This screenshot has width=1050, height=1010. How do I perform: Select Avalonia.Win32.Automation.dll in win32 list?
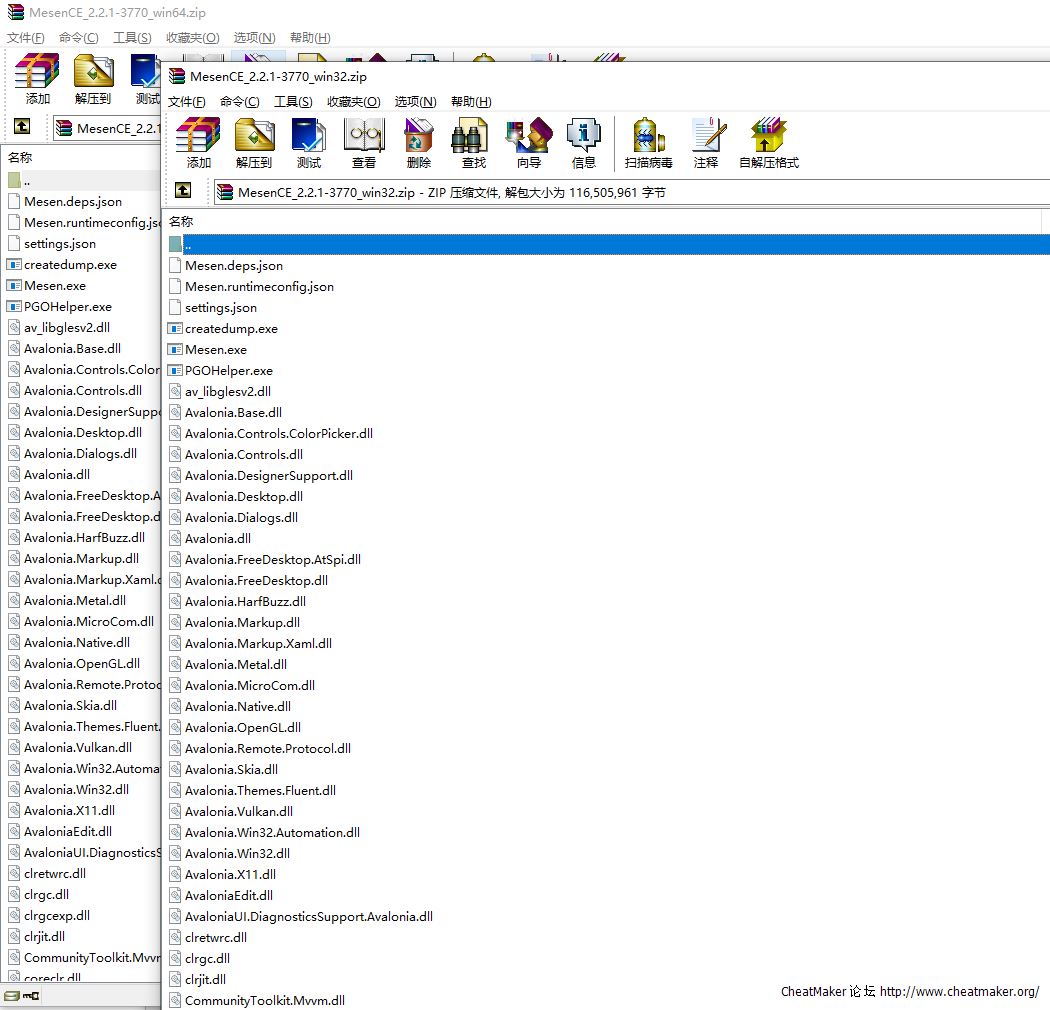(272, 833)
